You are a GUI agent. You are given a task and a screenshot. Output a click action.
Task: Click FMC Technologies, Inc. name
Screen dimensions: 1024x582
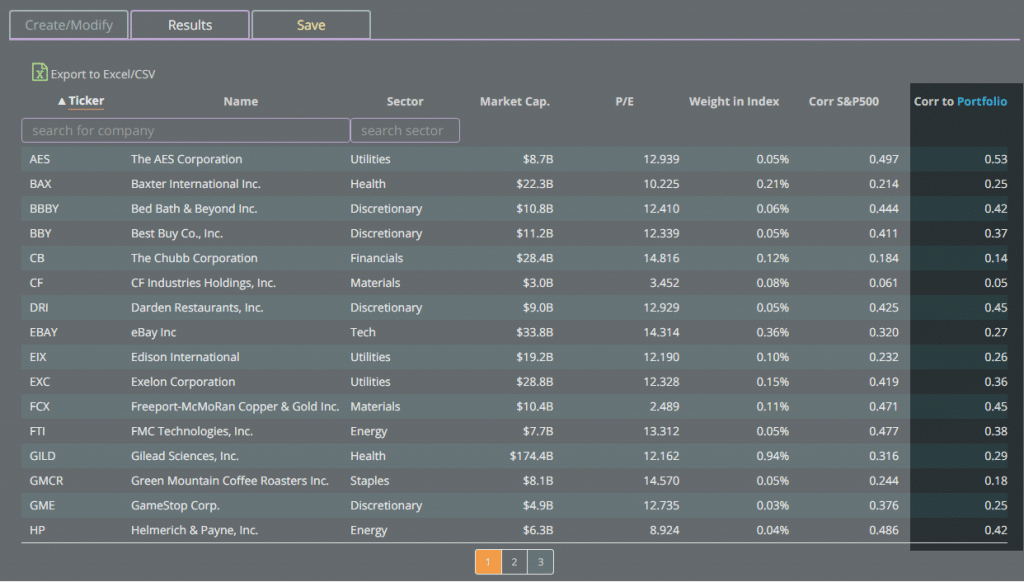[192, 431]
